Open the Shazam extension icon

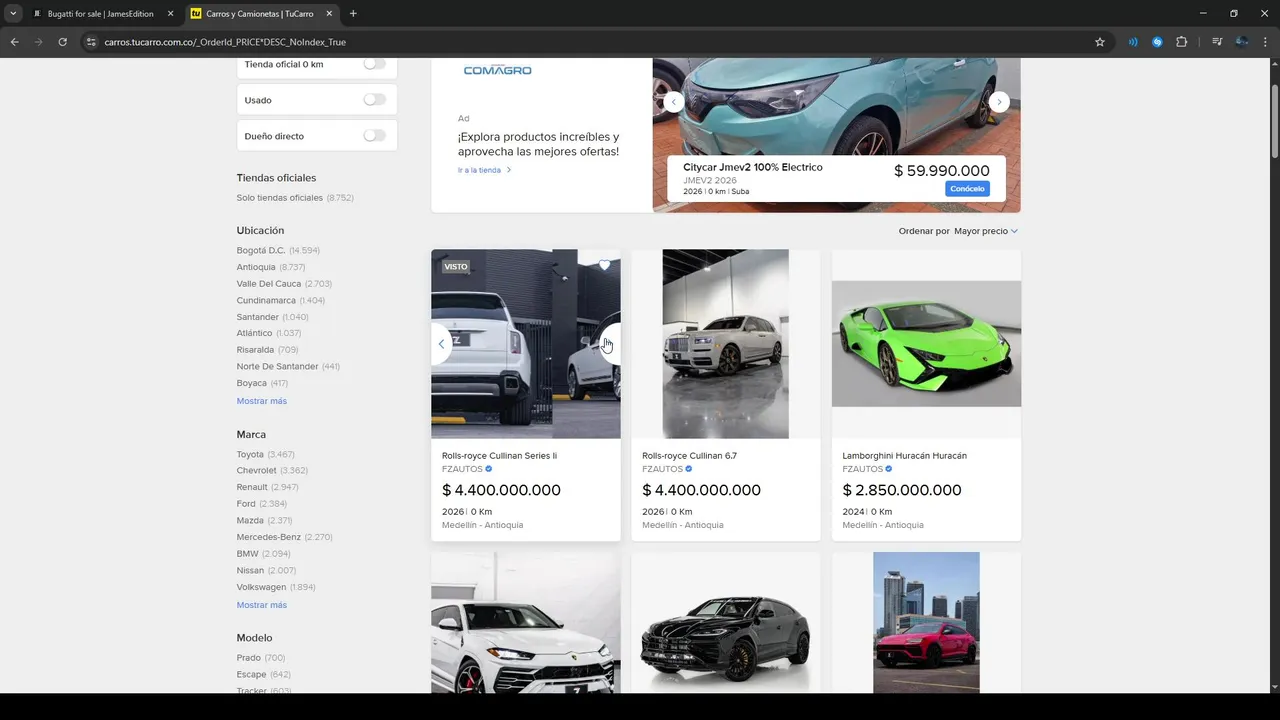1157,42
